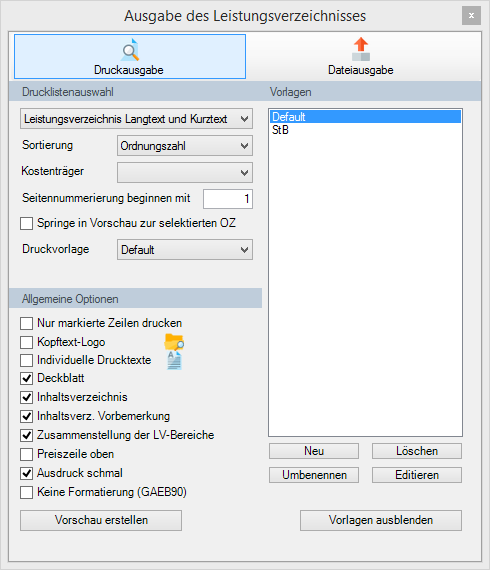
Task: Tick the Individuelle Drucktexte checkbox
Action: (27, 360)
